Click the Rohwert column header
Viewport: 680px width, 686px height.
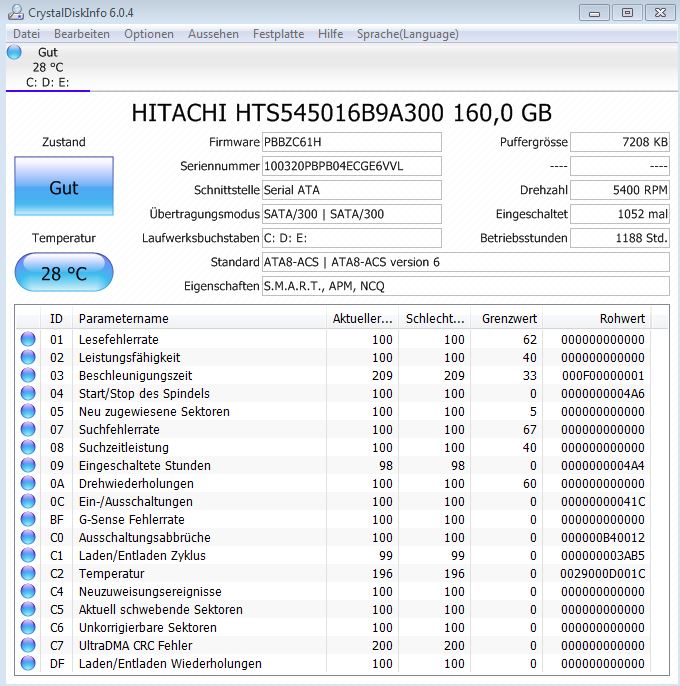[597, 318]
